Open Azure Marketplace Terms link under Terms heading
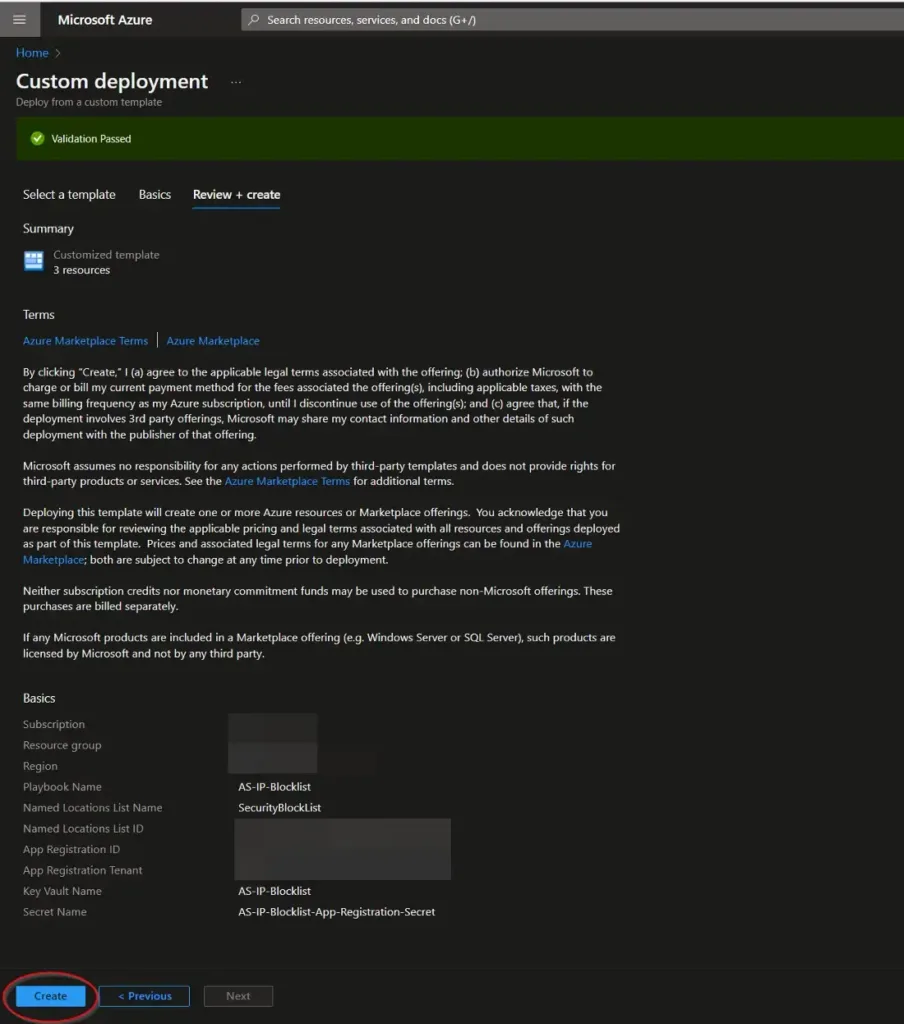 (x=85, y=341)
